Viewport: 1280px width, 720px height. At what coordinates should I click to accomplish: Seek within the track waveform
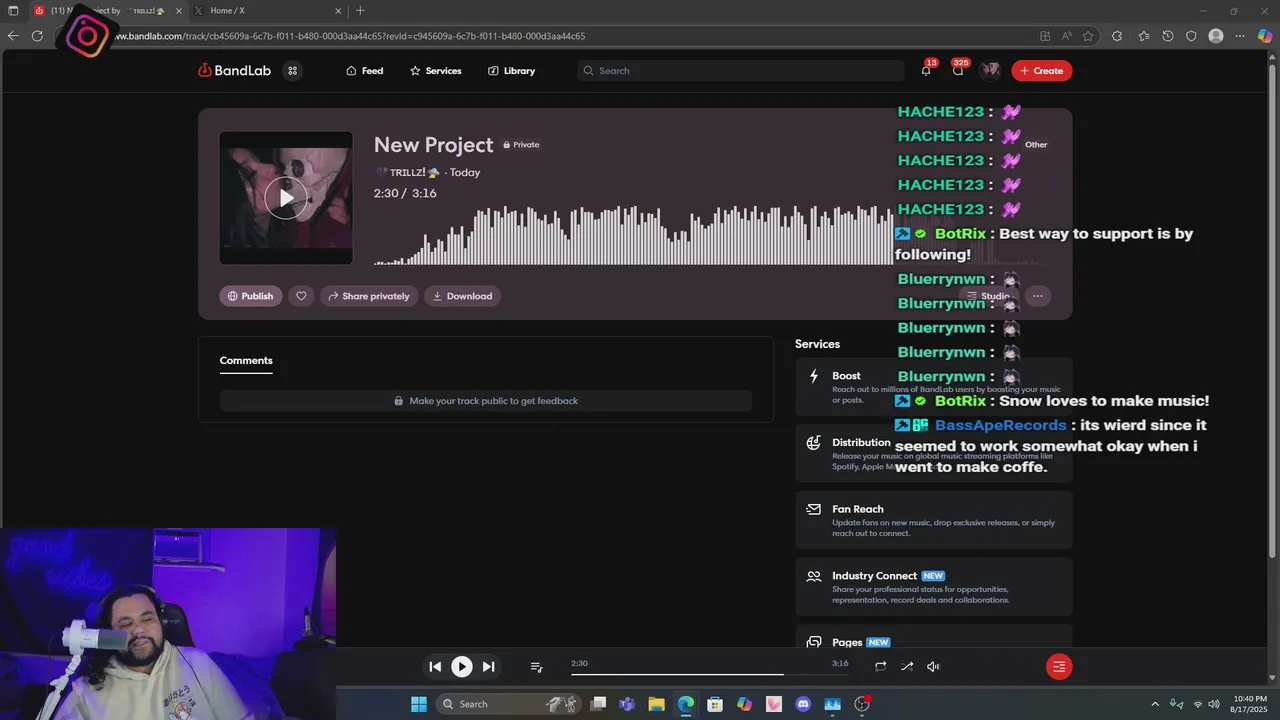711,235
